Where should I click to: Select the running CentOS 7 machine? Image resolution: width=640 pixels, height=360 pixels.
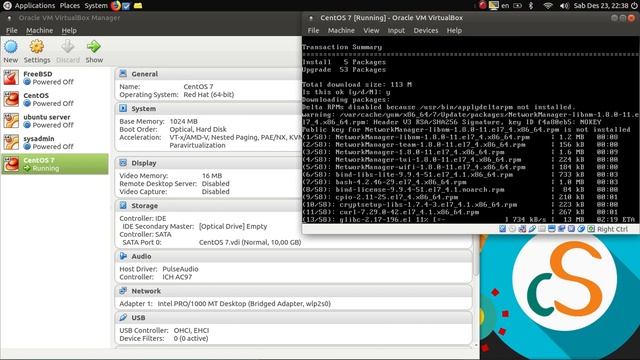[55, 164]
